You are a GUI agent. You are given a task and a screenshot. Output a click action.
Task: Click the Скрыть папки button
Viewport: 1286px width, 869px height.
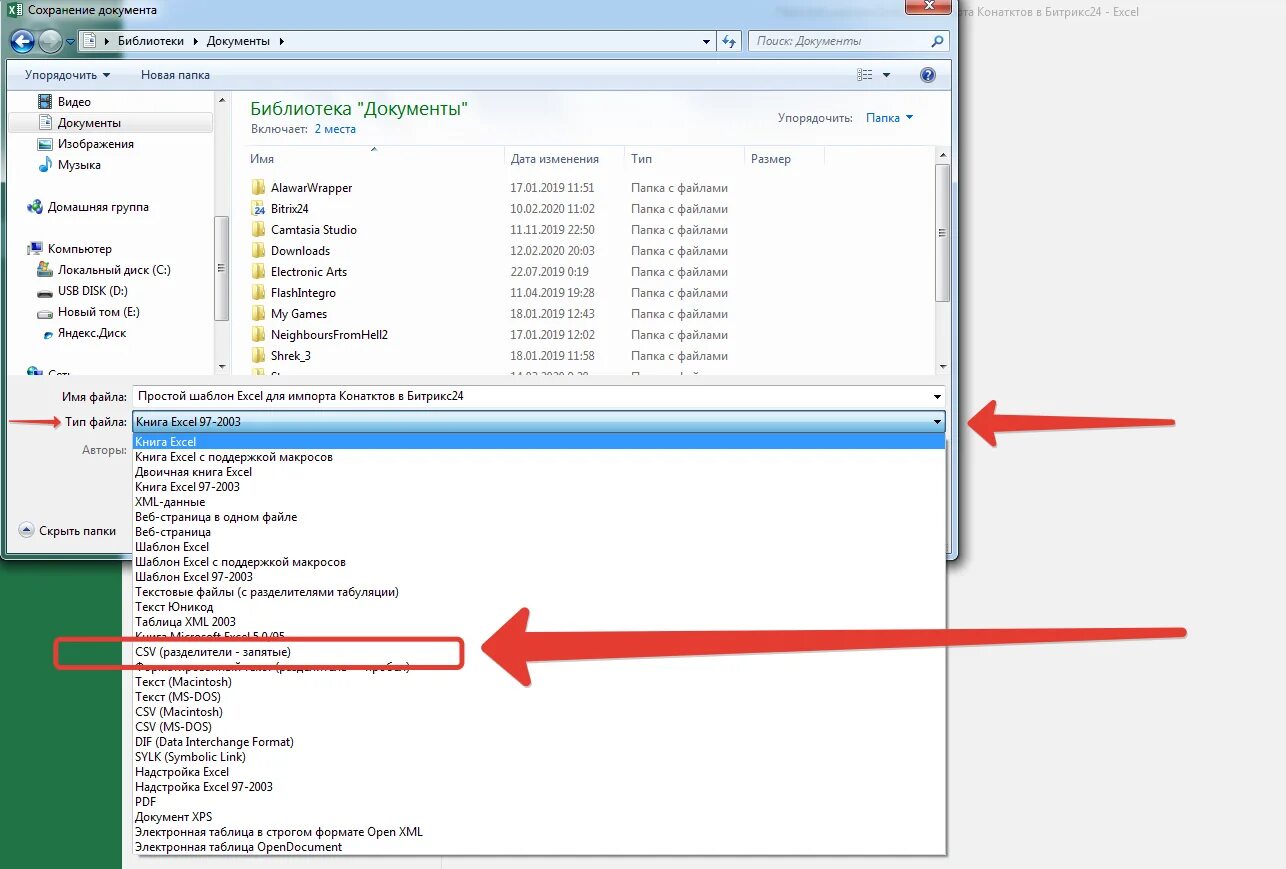click(68, 531)
